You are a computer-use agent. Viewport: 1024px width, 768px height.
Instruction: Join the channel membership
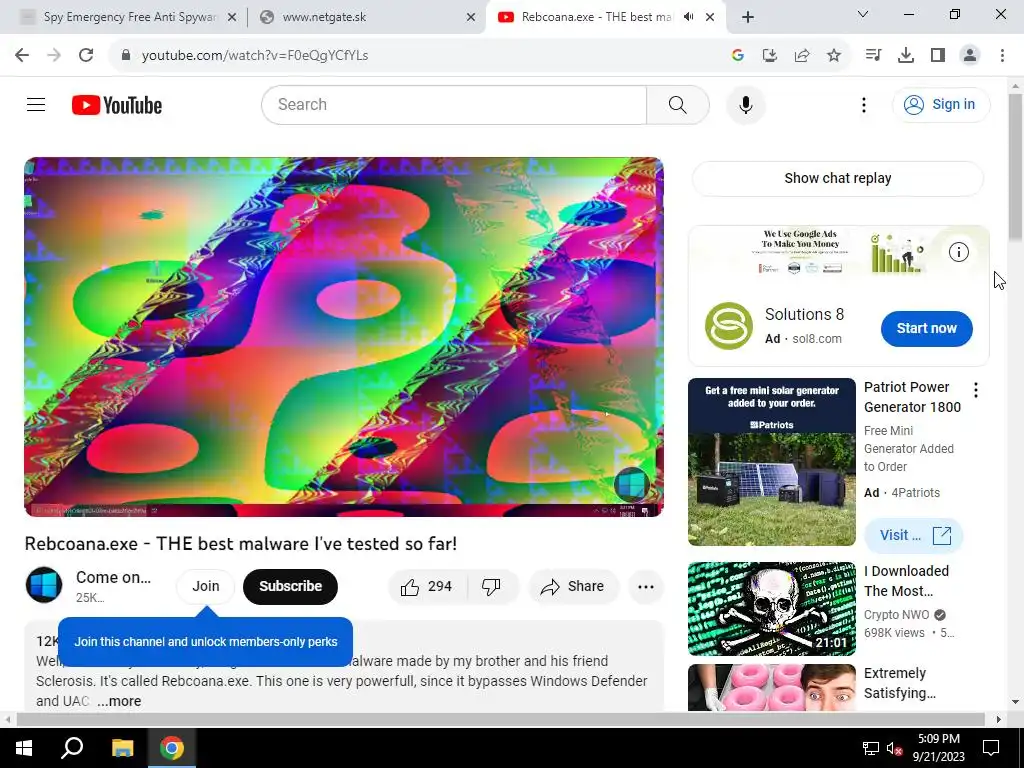click(206, 586)
